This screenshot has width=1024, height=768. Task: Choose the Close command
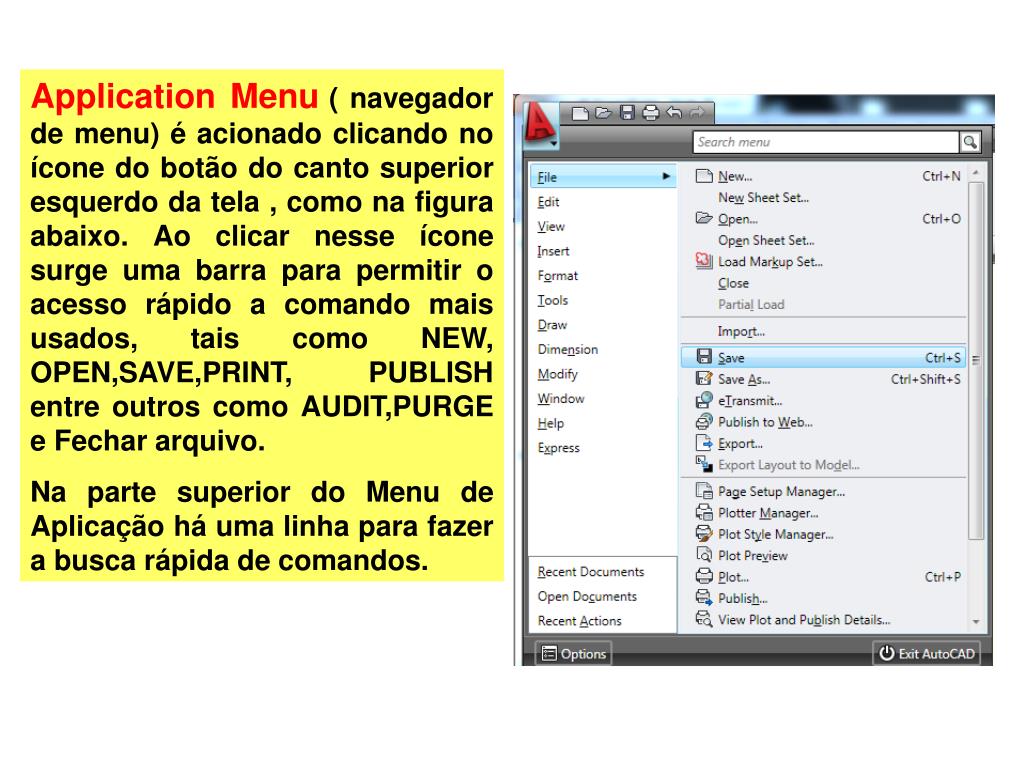(x=733, y=283)
